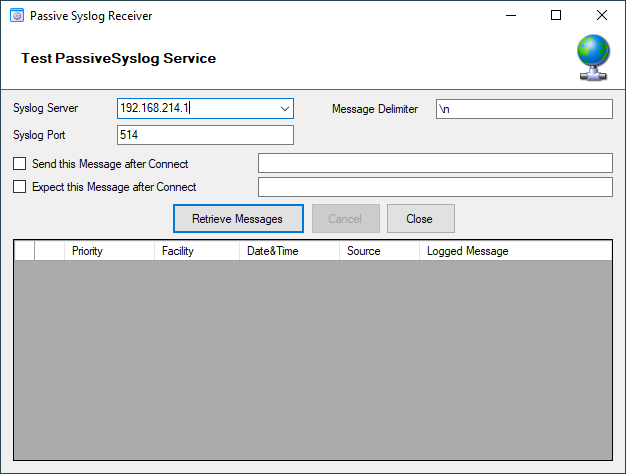Focus the Syslog Port field

[205, 135]
